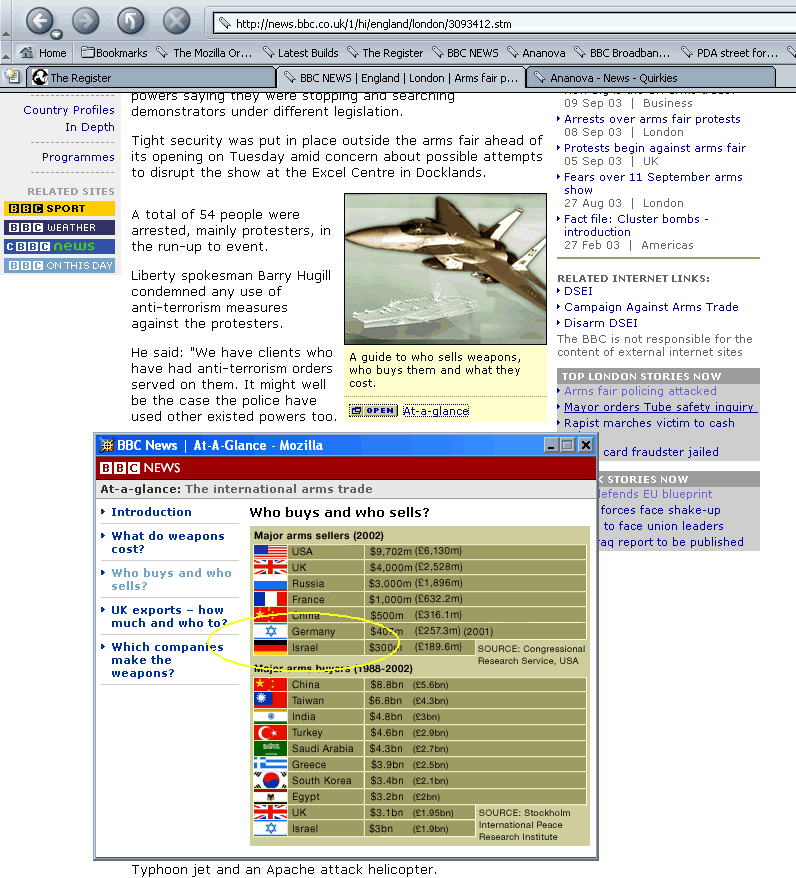This screenshot has width=796, height=878.
Task: Click the Mozilla popup title bar icon
Action: pyautogui.click(x=106, y=445)
